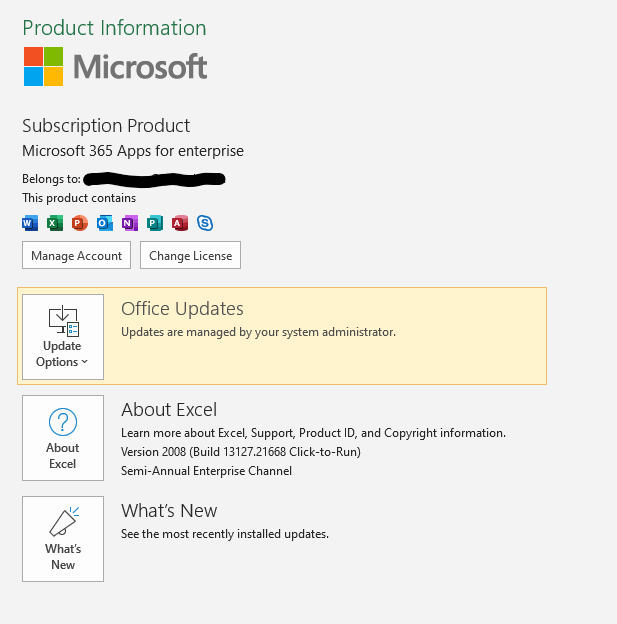
Task: Open the What's New button
Action: [x=63, y=539]
